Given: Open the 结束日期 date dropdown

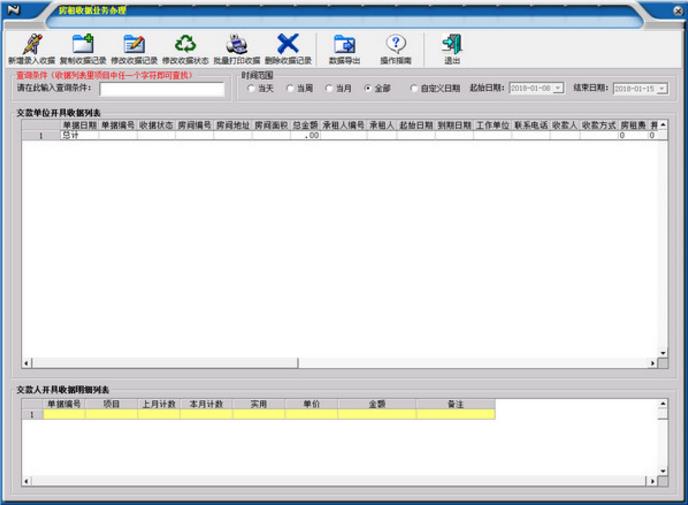Looking at the screenshot, I should coord(662,89).
